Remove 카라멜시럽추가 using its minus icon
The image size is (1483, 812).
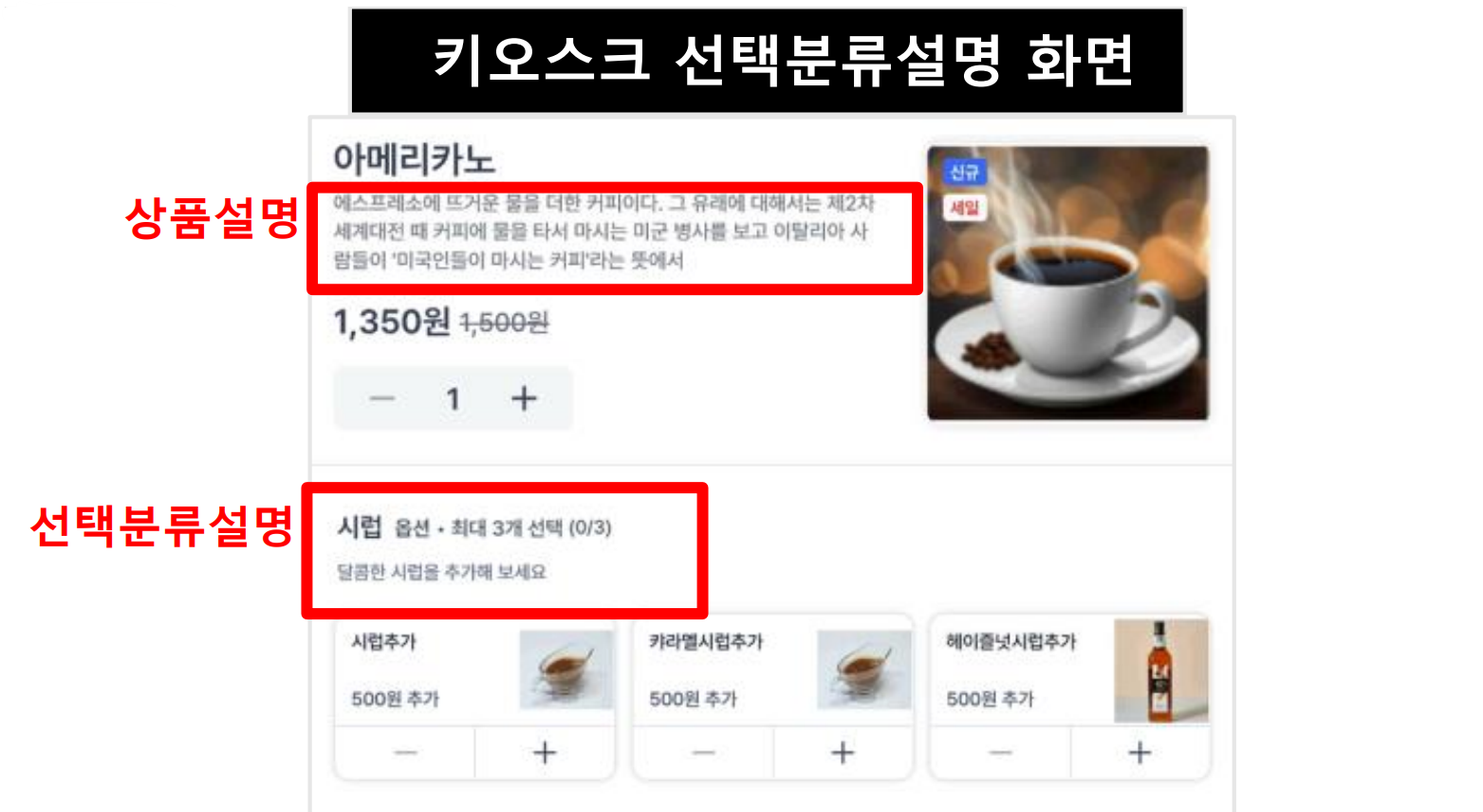[704, 753]
